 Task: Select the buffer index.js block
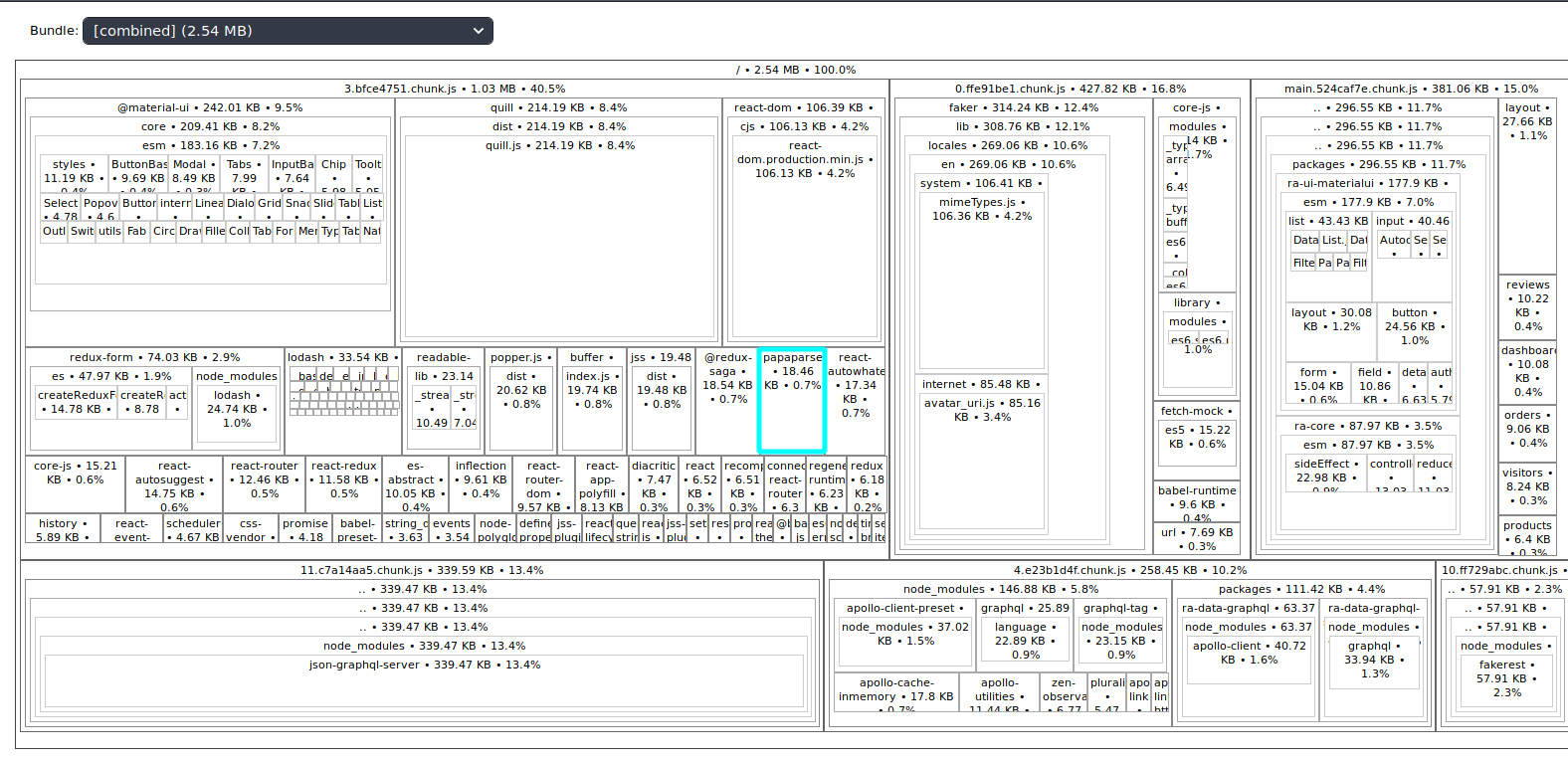(592, 408)
